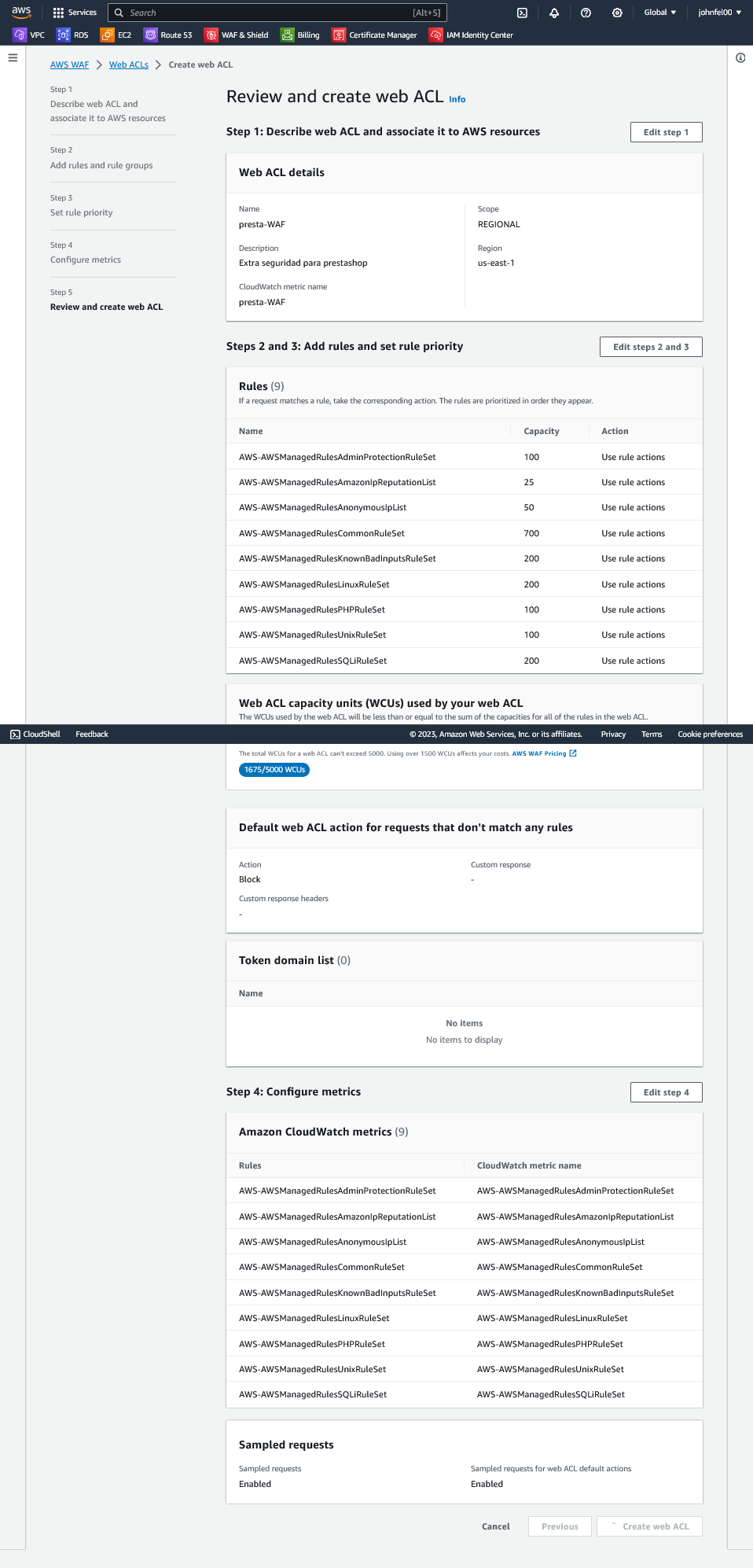
Task: Open the Certificate Manager shortcut
Action: [375, 35]
